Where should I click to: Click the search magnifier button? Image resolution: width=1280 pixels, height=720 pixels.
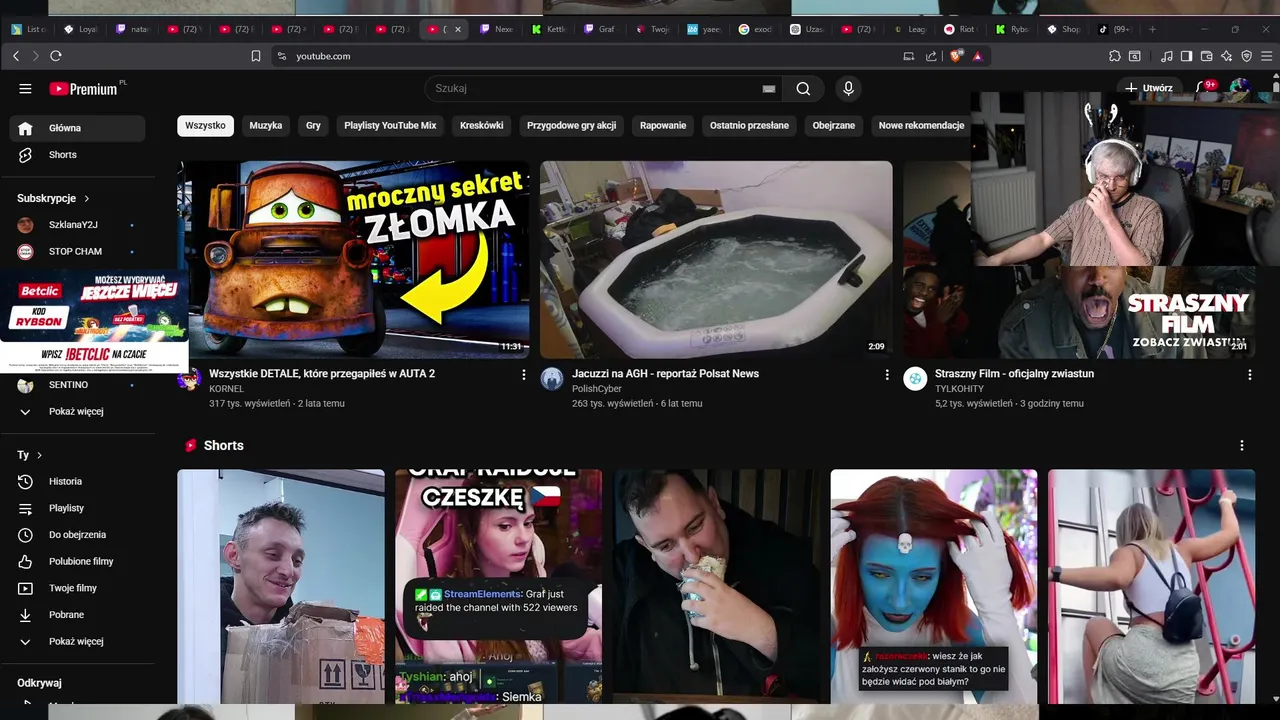tap(803, 88)
